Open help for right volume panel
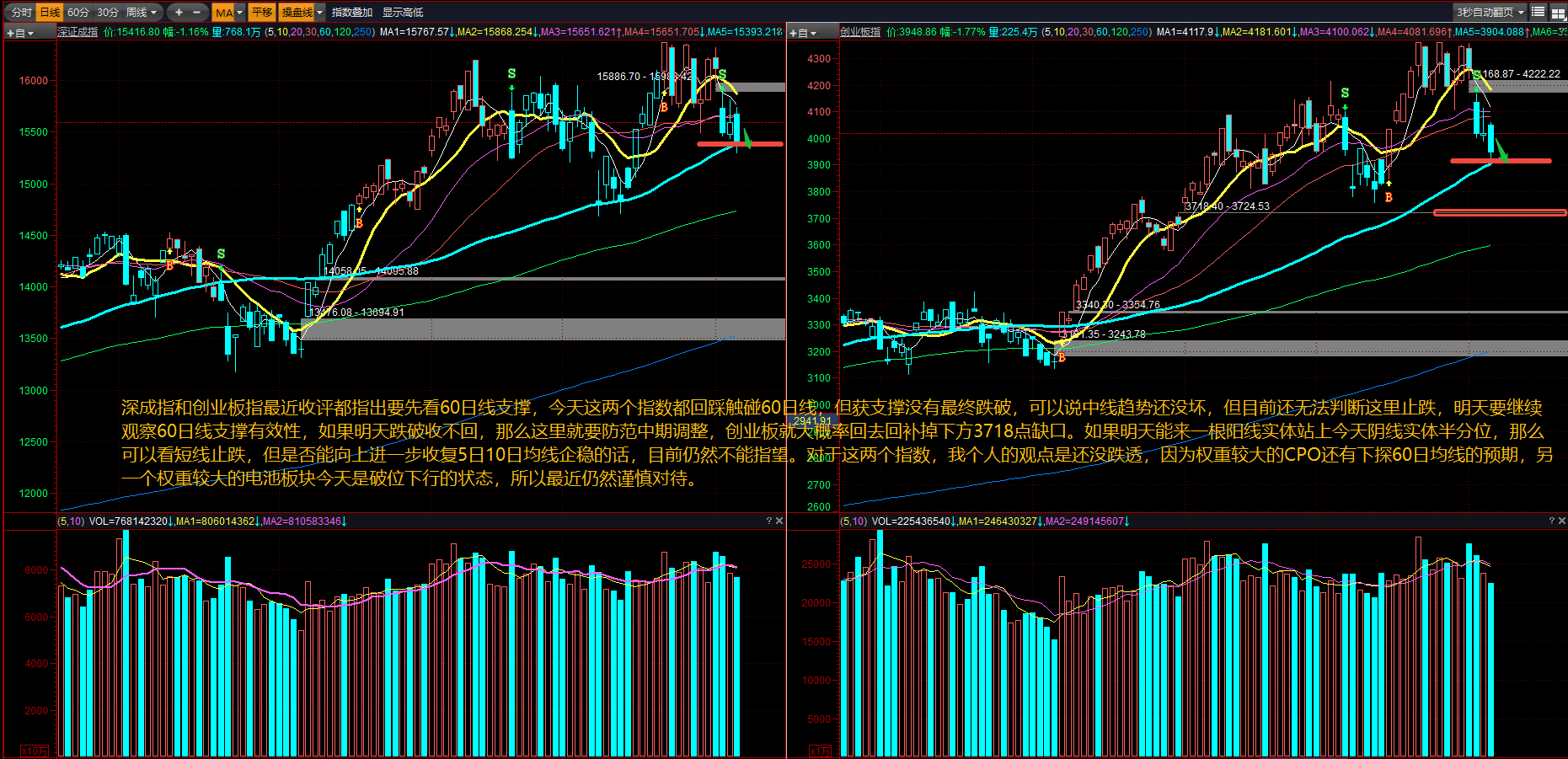The height and width of the screenshot is (759, 1568). pyautogui.click(x=1551, y=521)
